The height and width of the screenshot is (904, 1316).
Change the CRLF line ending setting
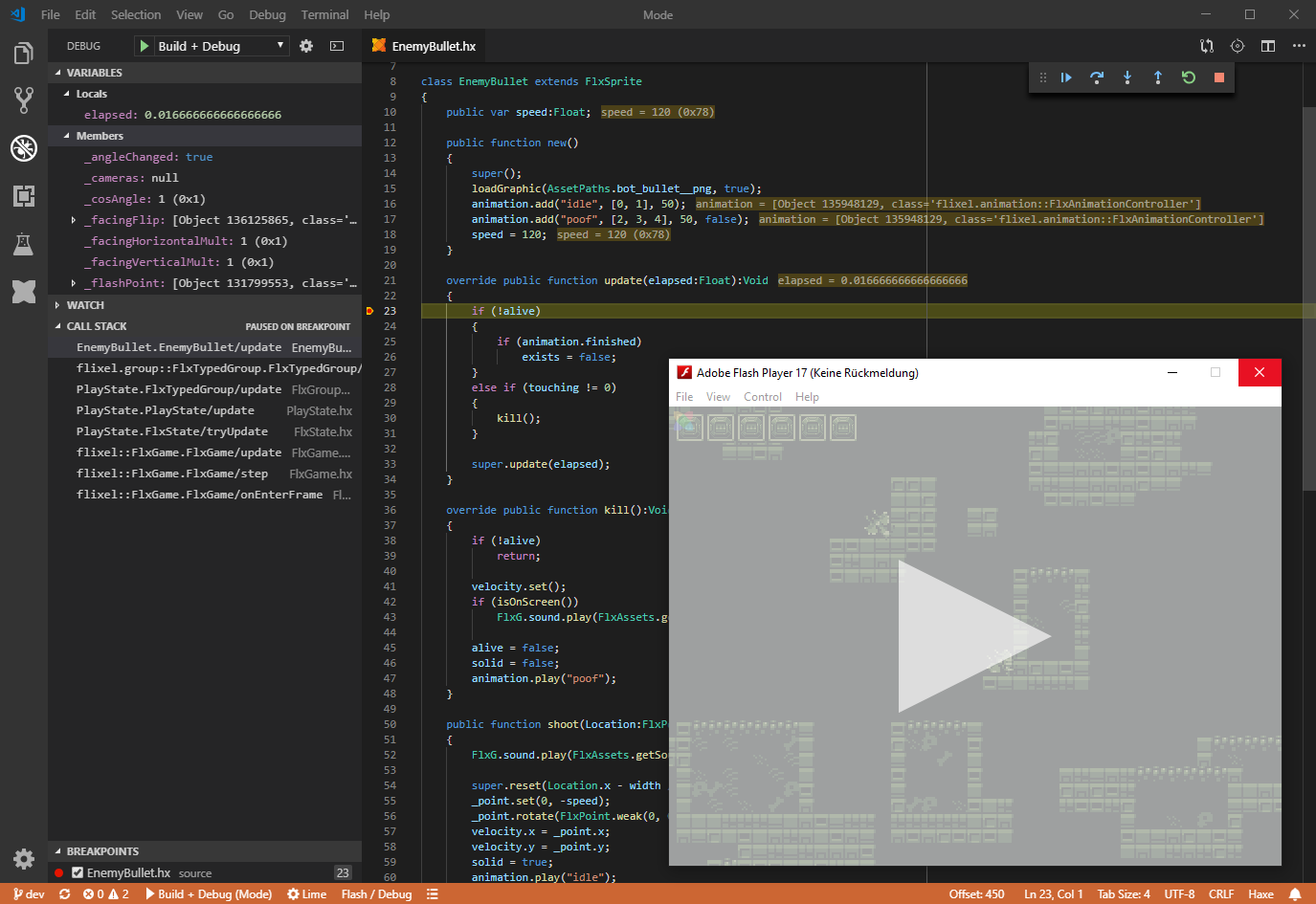click(1221, 894)
